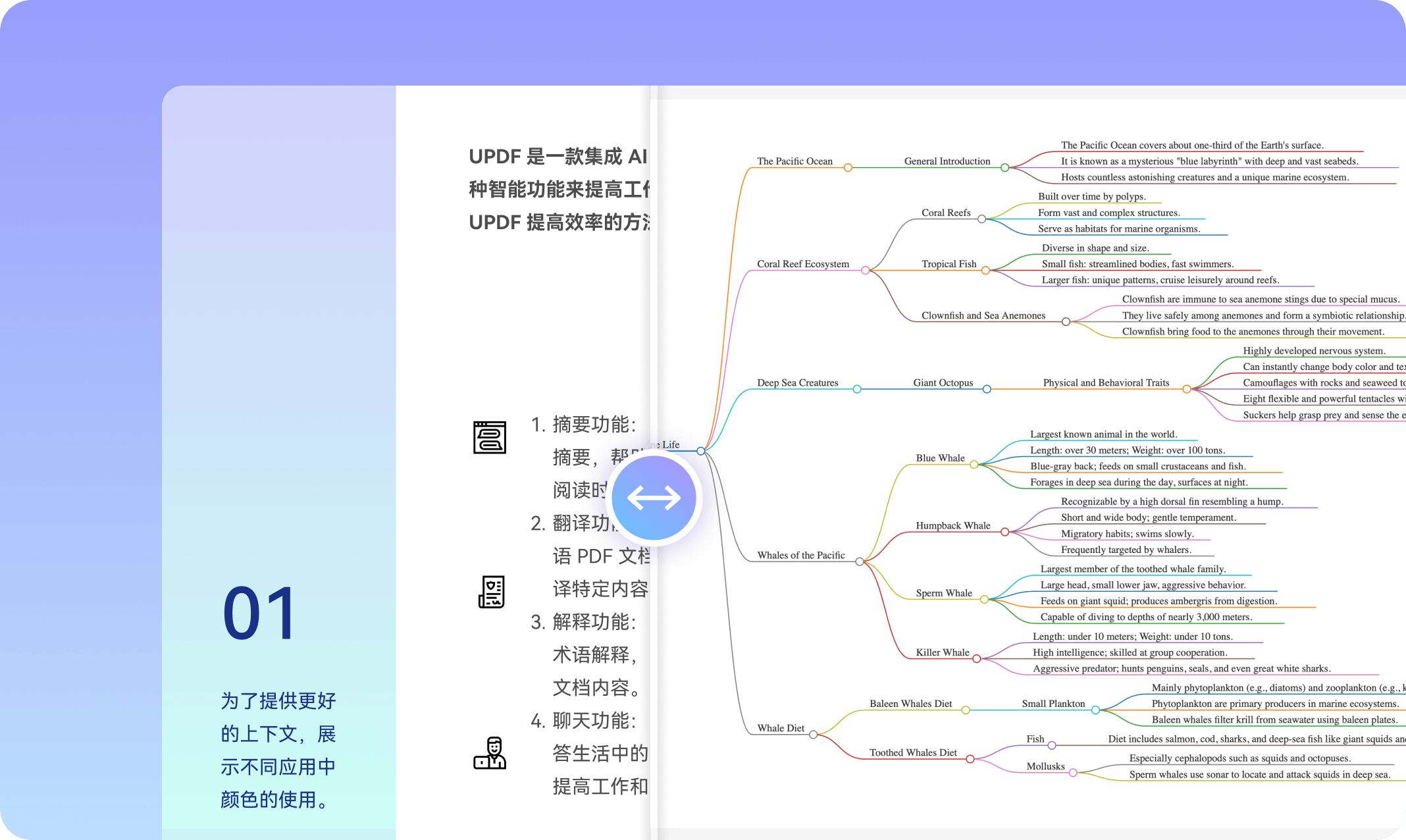Select the Tropical Fish node label
This screenshot has height=840, width=1406.
[x=949, y=264]
